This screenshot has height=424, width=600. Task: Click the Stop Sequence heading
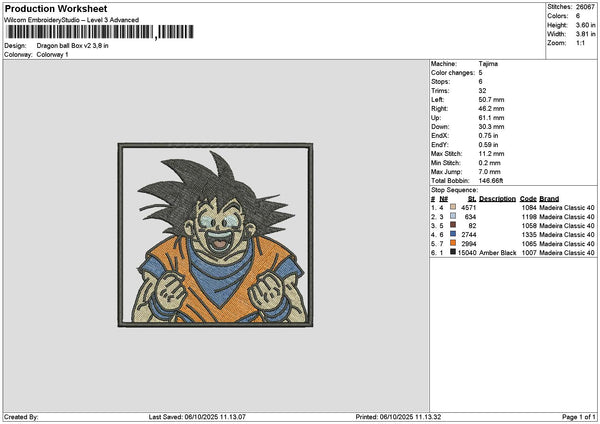click(454, 189)
